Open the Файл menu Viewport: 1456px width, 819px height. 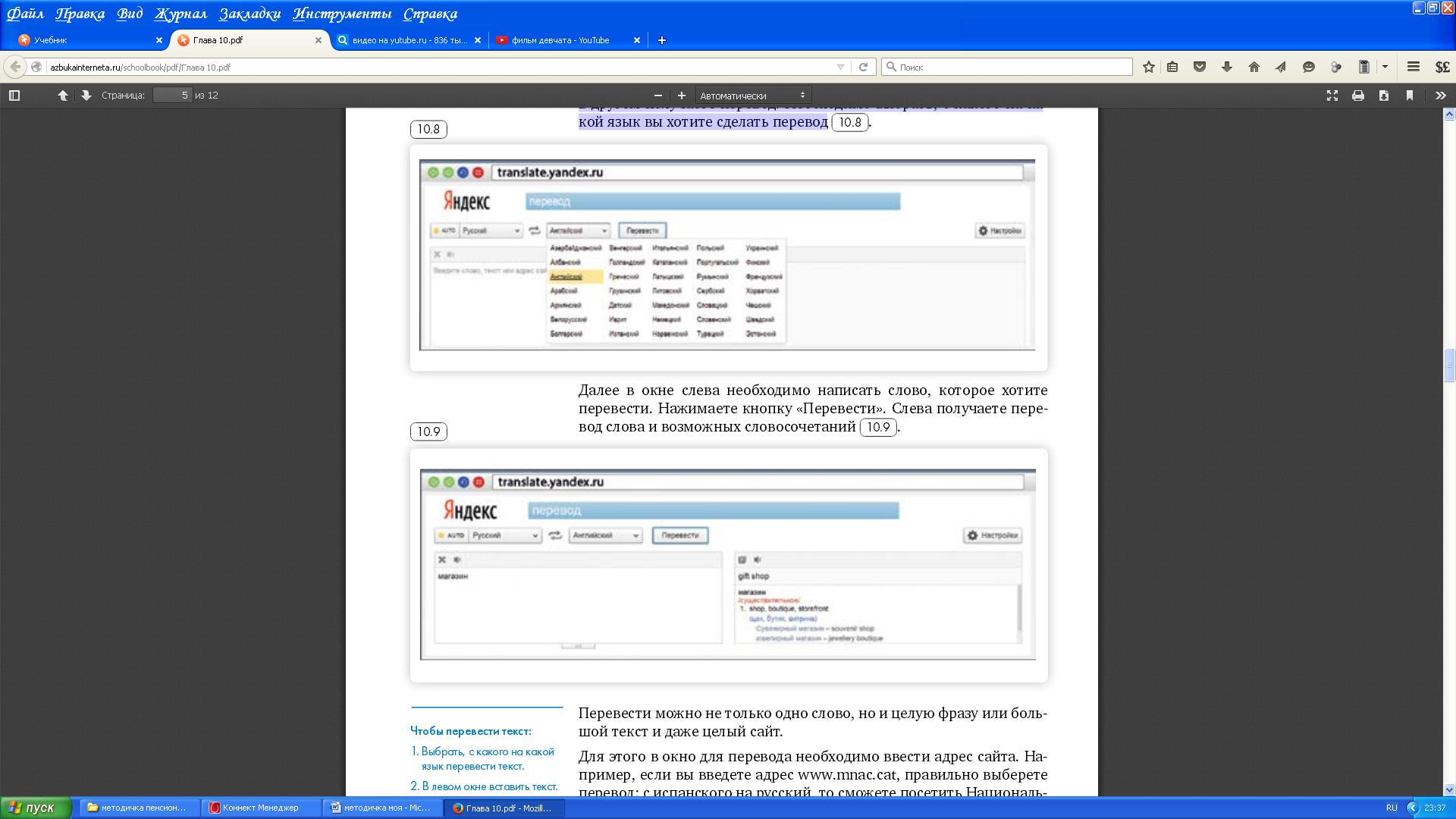(x=25, y=14)
